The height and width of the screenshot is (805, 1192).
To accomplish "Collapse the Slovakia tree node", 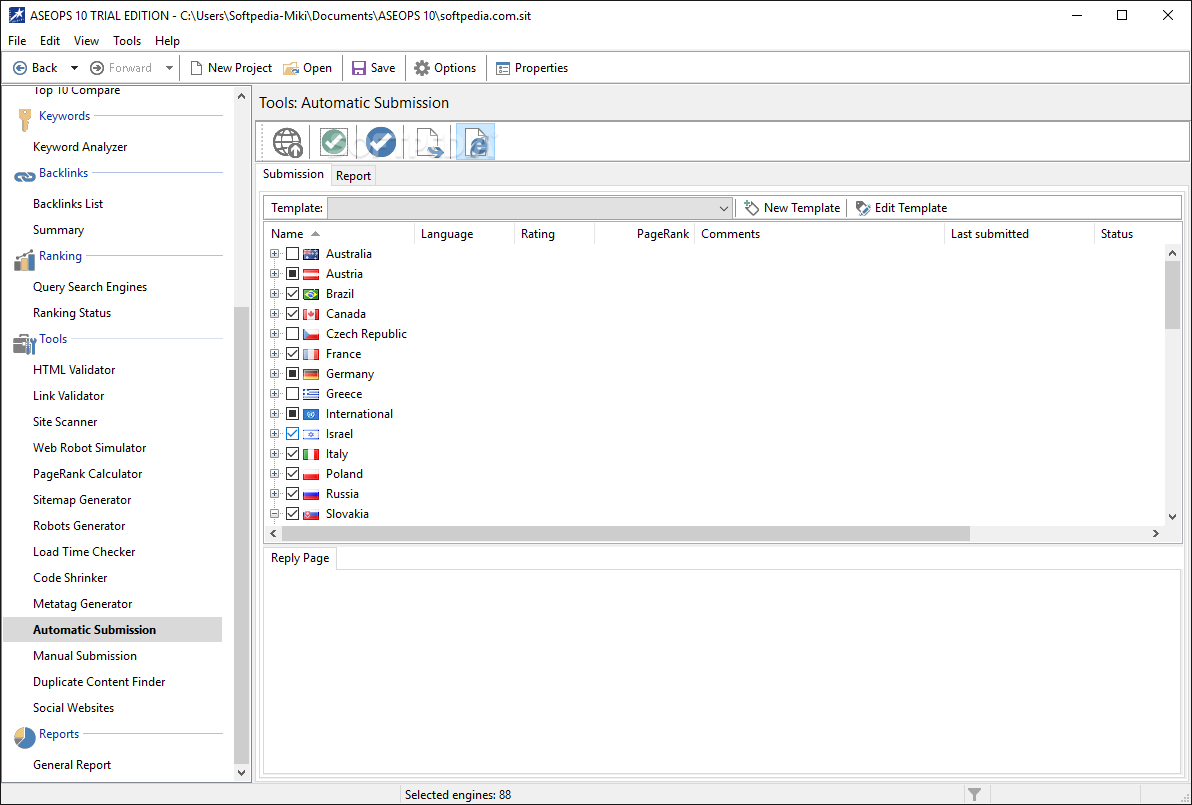I will tap(274, 514).
